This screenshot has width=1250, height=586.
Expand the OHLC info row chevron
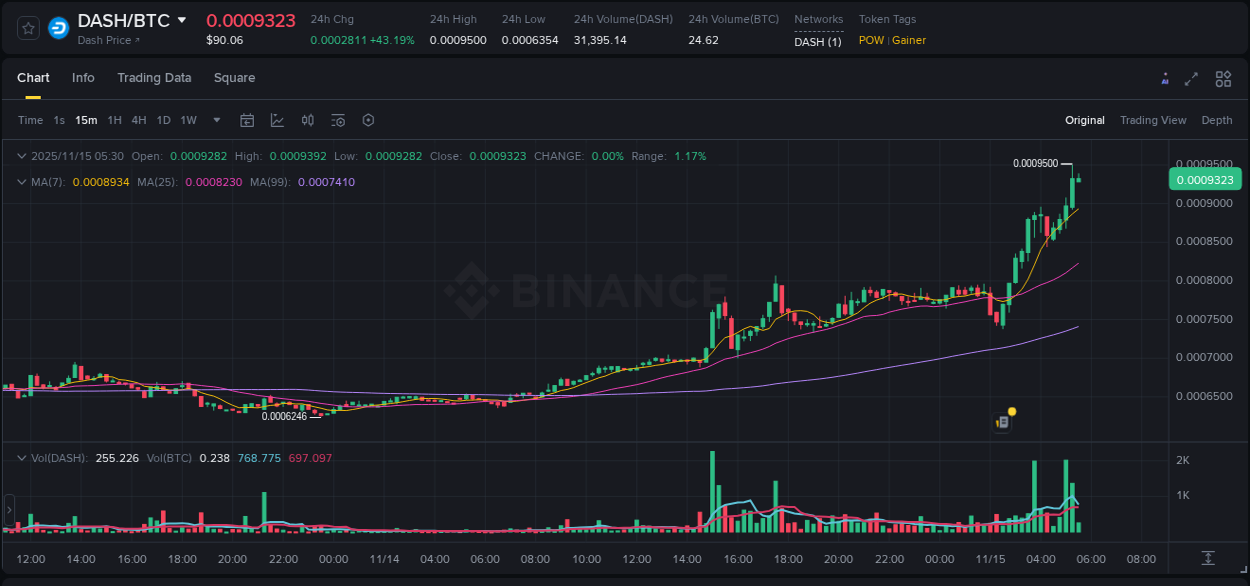click(x=22, y=156)
